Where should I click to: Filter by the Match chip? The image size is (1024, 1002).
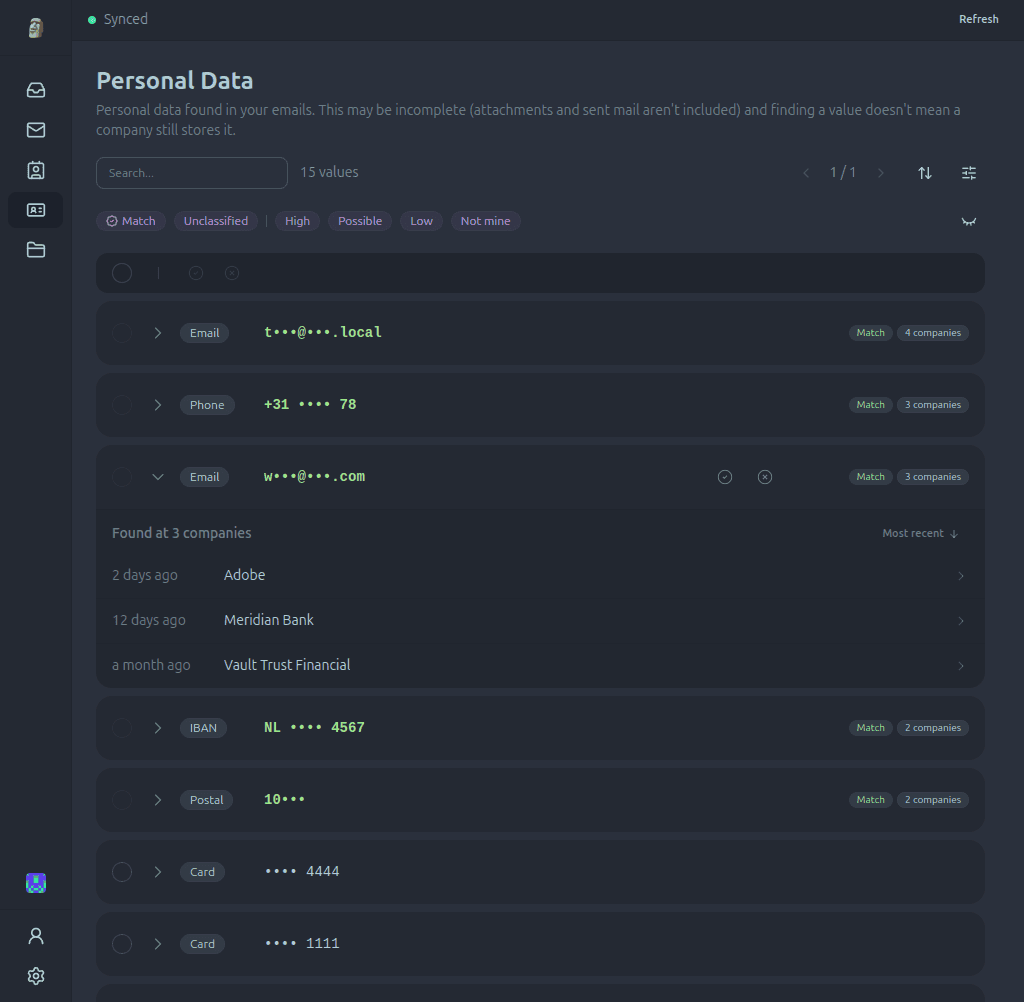coord(131,221)
